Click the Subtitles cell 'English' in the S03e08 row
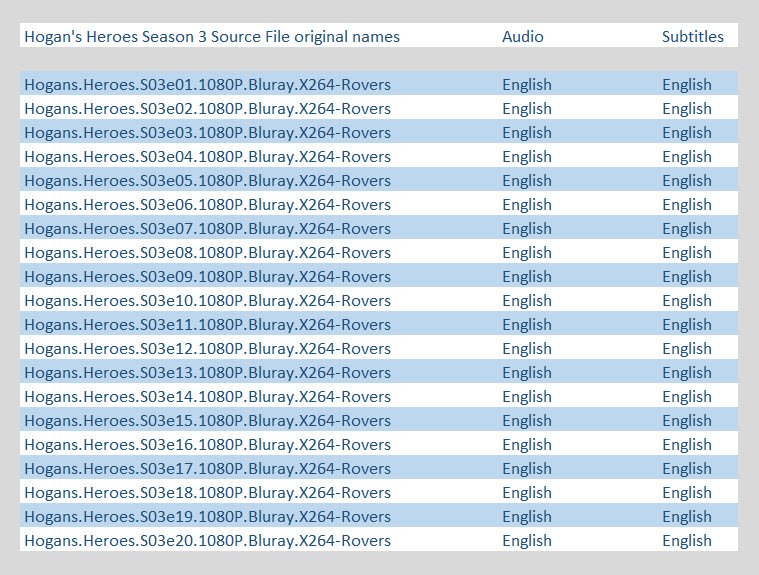This screenshot has height=575, width=759. pos(687,253)
